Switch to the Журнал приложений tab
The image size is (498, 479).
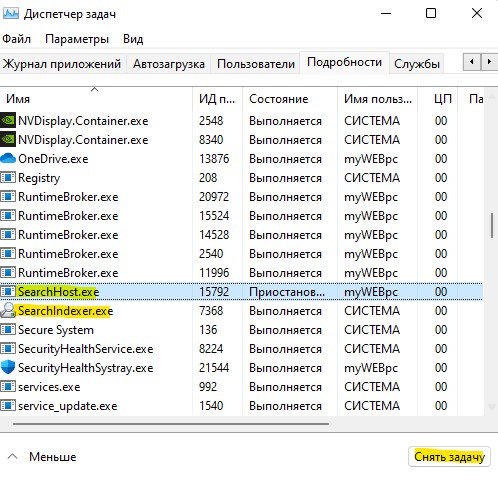pos(62,63)
